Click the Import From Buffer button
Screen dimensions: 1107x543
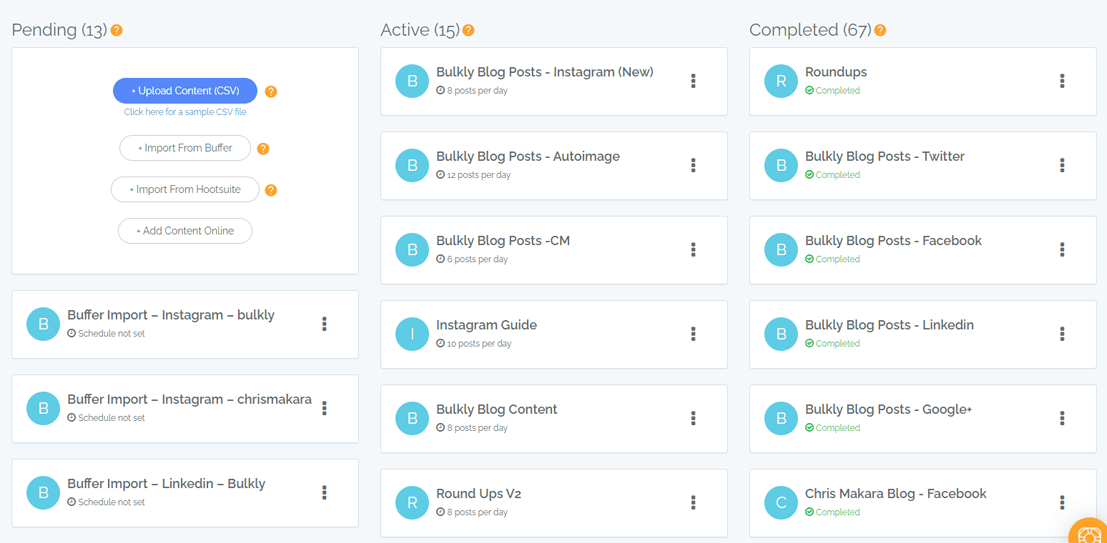(x=185, y=148)
